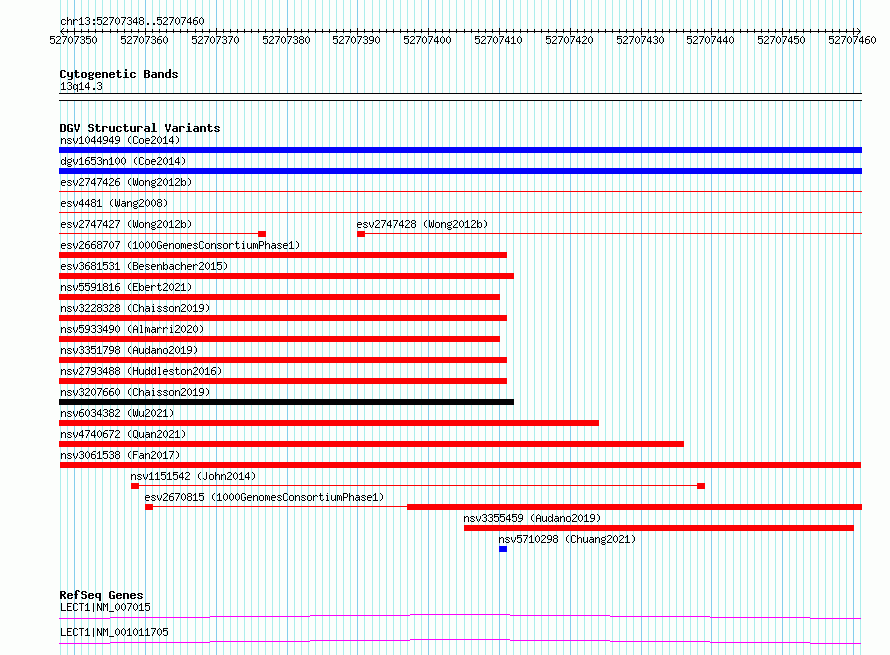This screenshot has width=890, height=655.
Task: Click the red bar under nsv3355459
Action: tap(659, 528)
